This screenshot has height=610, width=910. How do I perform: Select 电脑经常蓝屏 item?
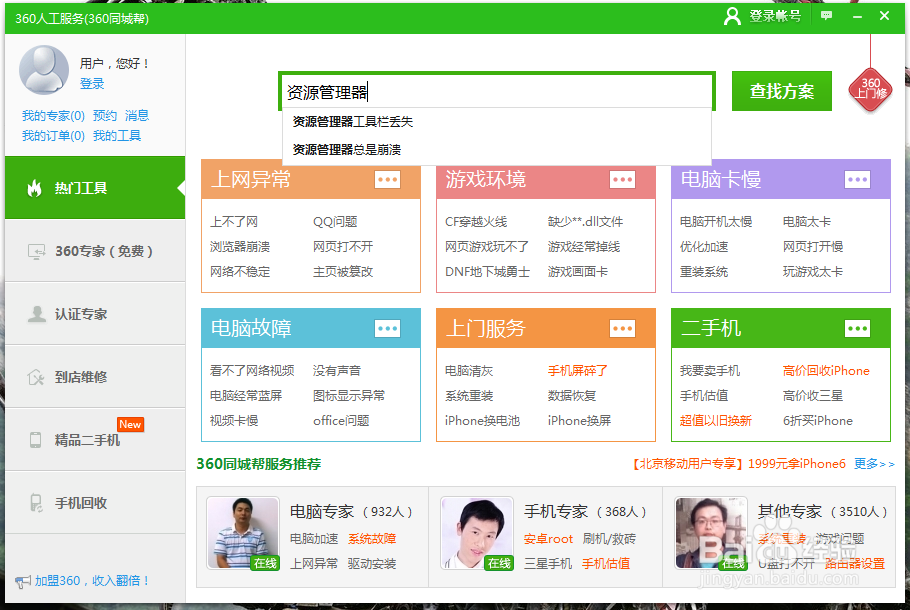245,396
